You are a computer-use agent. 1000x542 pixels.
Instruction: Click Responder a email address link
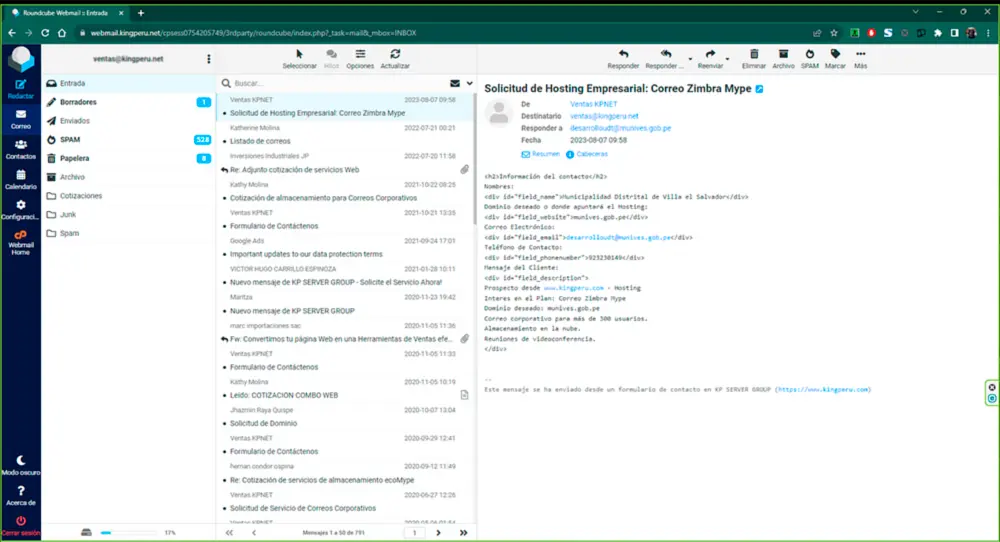(621, 128)
